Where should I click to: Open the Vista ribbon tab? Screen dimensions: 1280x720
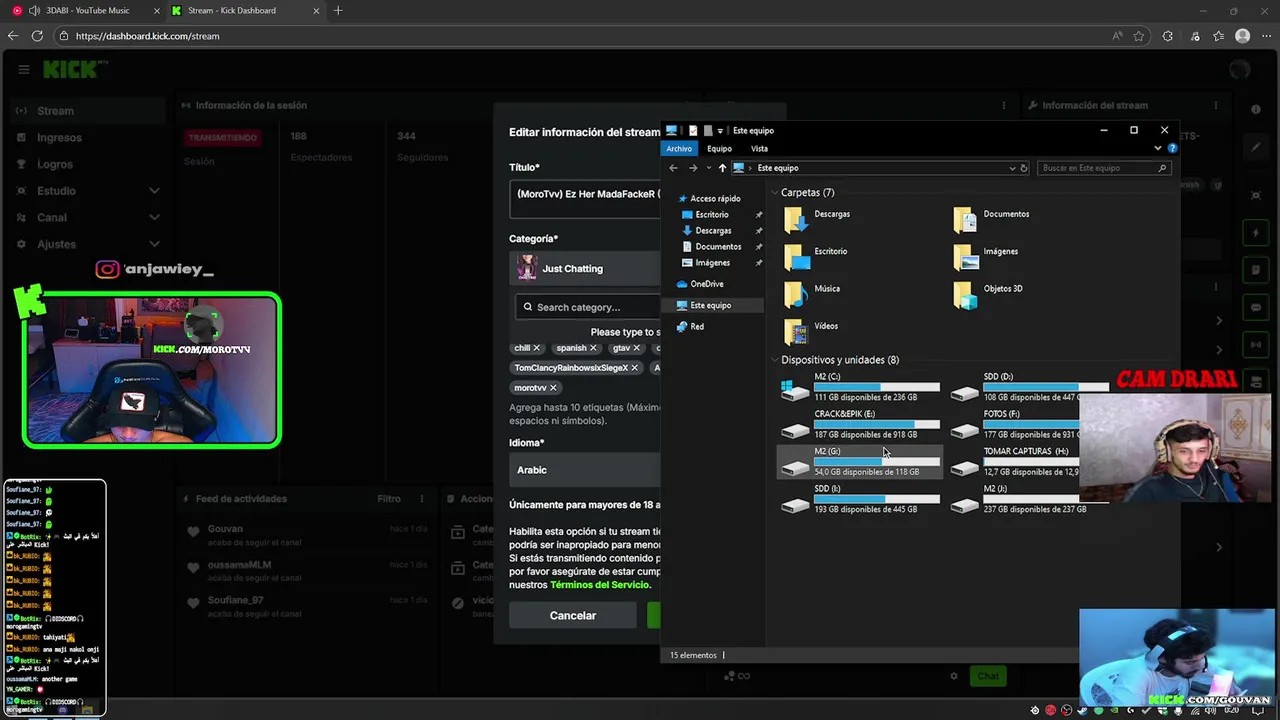759,149
